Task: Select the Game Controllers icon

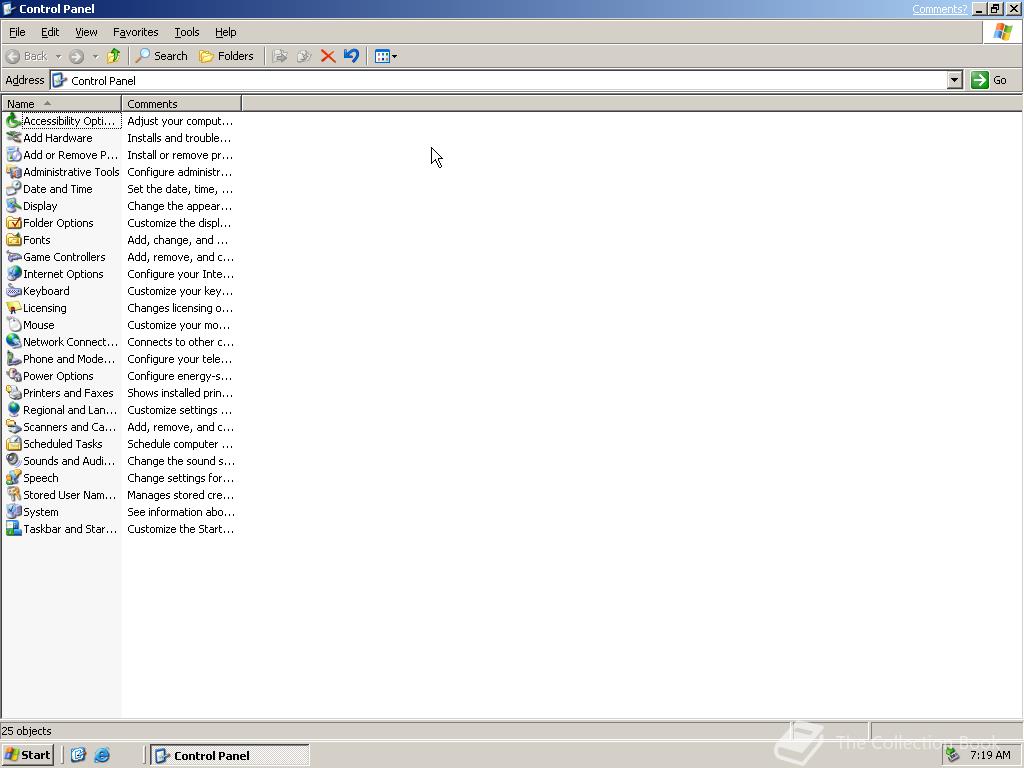Action: pos(14,257)
